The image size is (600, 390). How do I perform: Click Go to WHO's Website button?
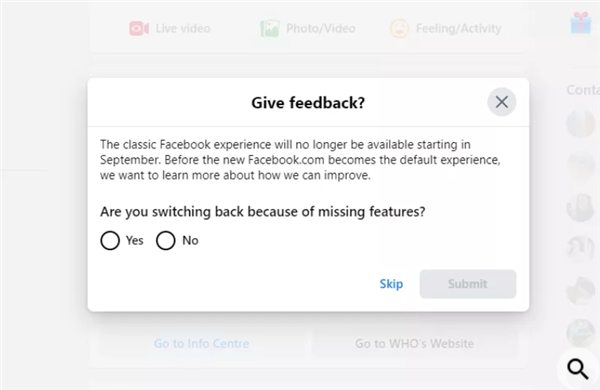414,344
